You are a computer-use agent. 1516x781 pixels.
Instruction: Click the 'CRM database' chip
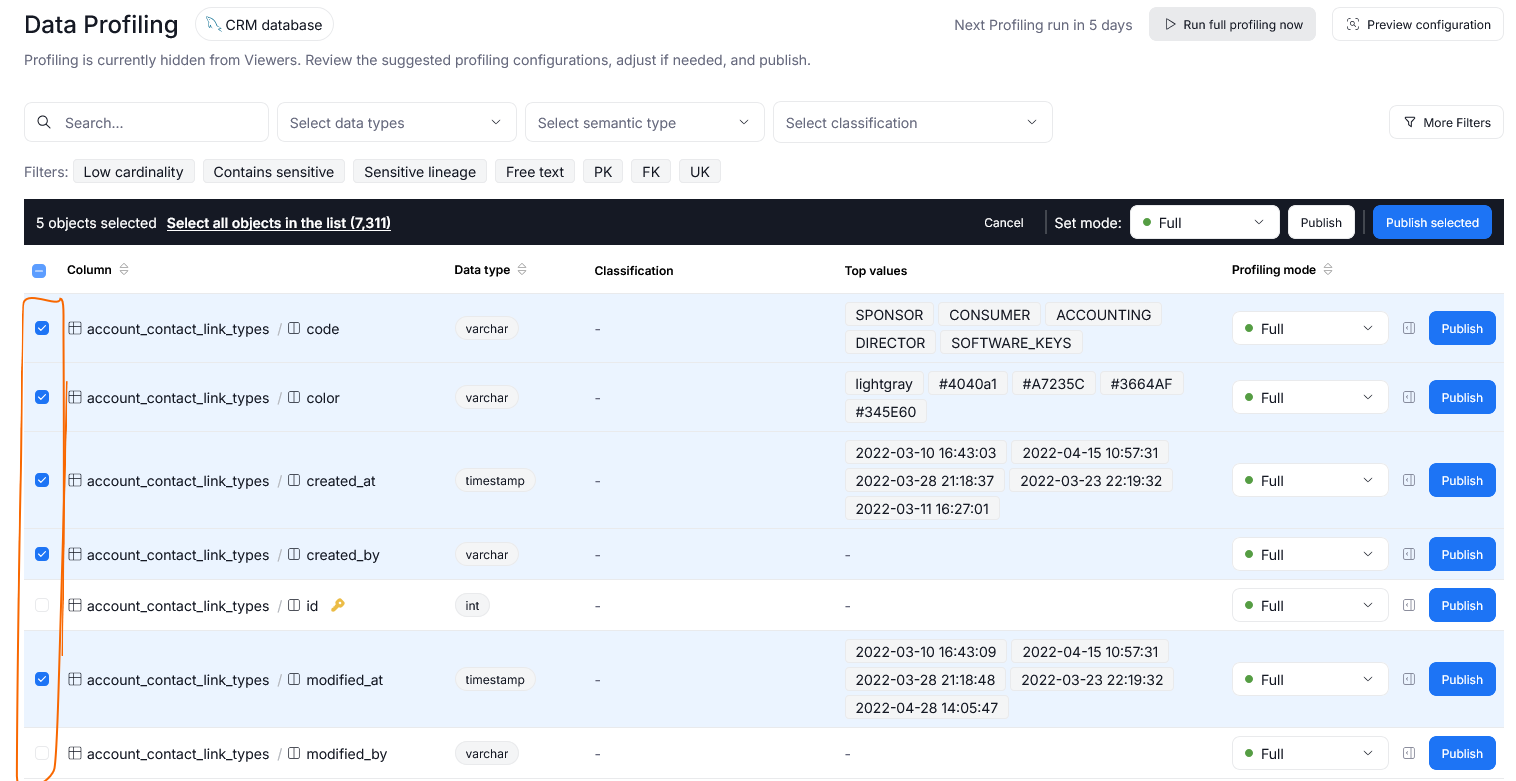tap(265, 24)
